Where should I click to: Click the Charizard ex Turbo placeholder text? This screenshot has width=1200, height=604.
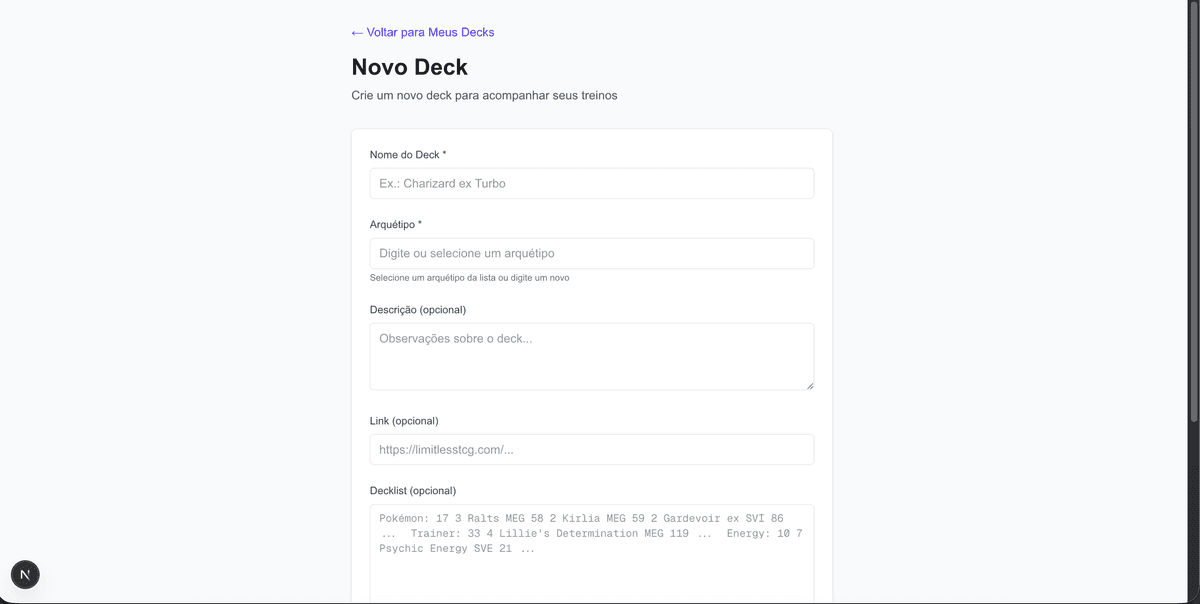[x=442, y=184]
